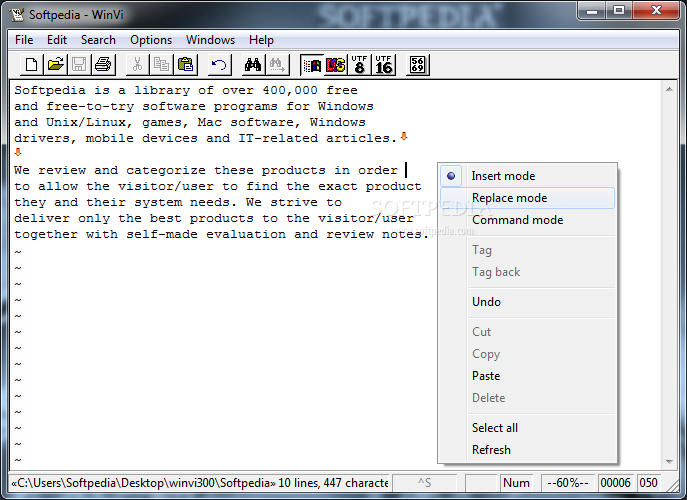Switch to Command mode in context menu

point(528,220)
